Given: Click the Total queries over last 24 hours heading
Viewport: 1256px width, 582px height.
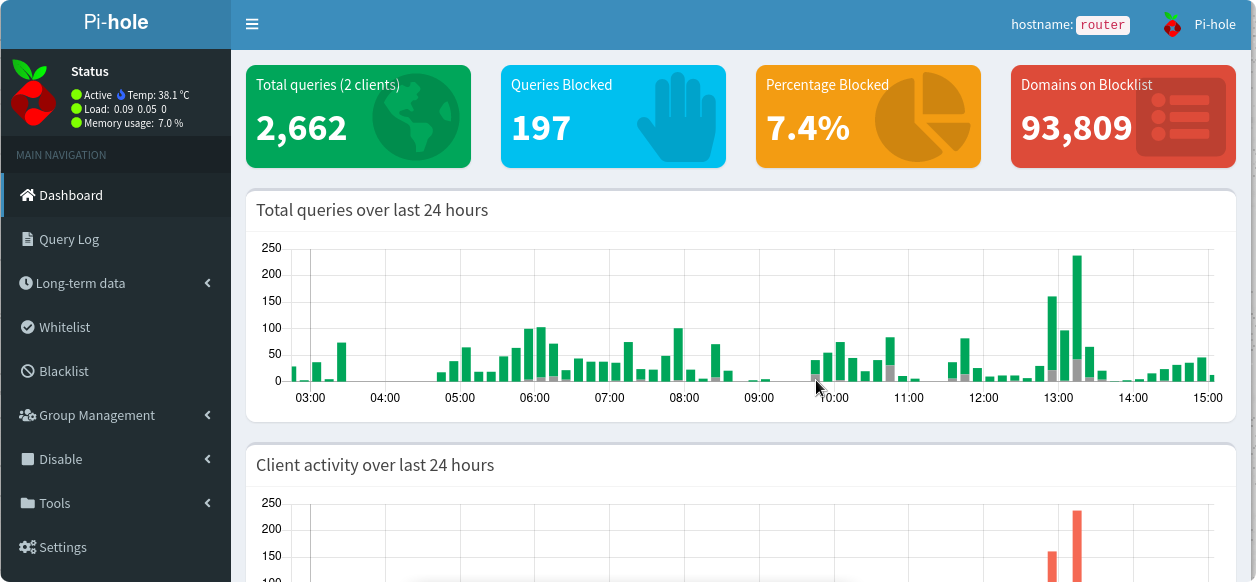Looking at the screenshot, I should pyautogui.click(x=372, y=210).
